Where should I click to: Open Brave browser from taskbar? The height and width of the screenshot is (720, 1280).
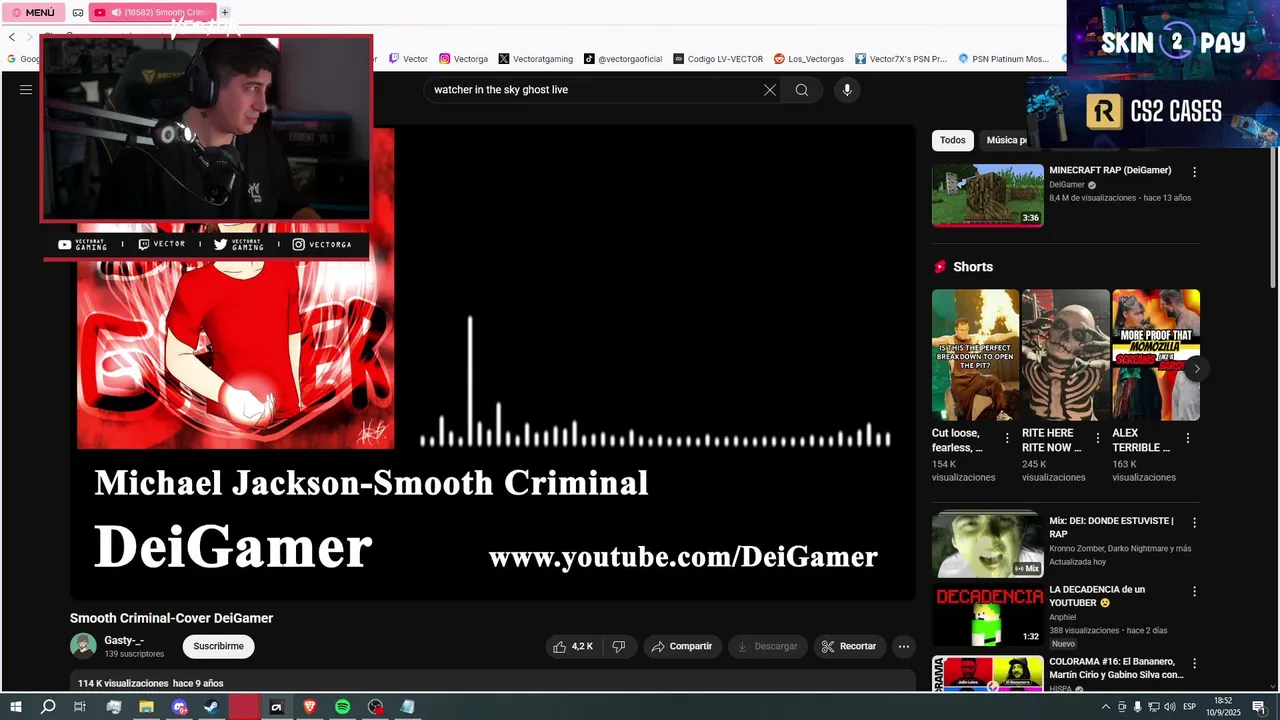309,707
